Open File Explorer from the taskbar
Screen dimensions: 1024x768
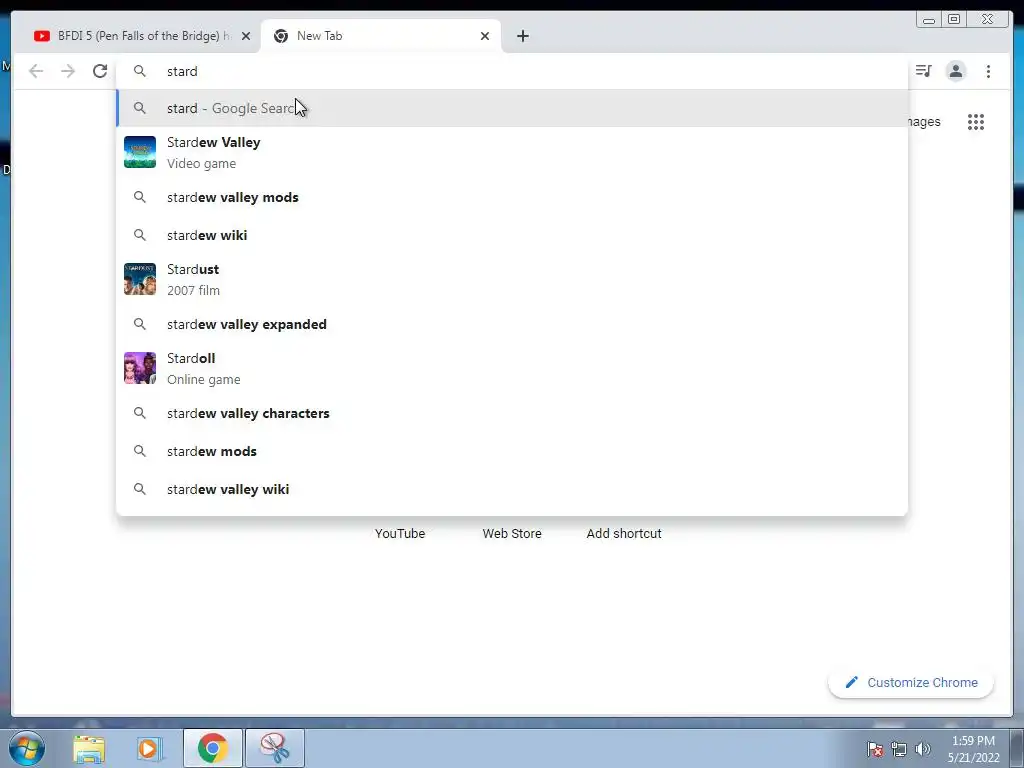pyautogui.click(x=89, y=749)
